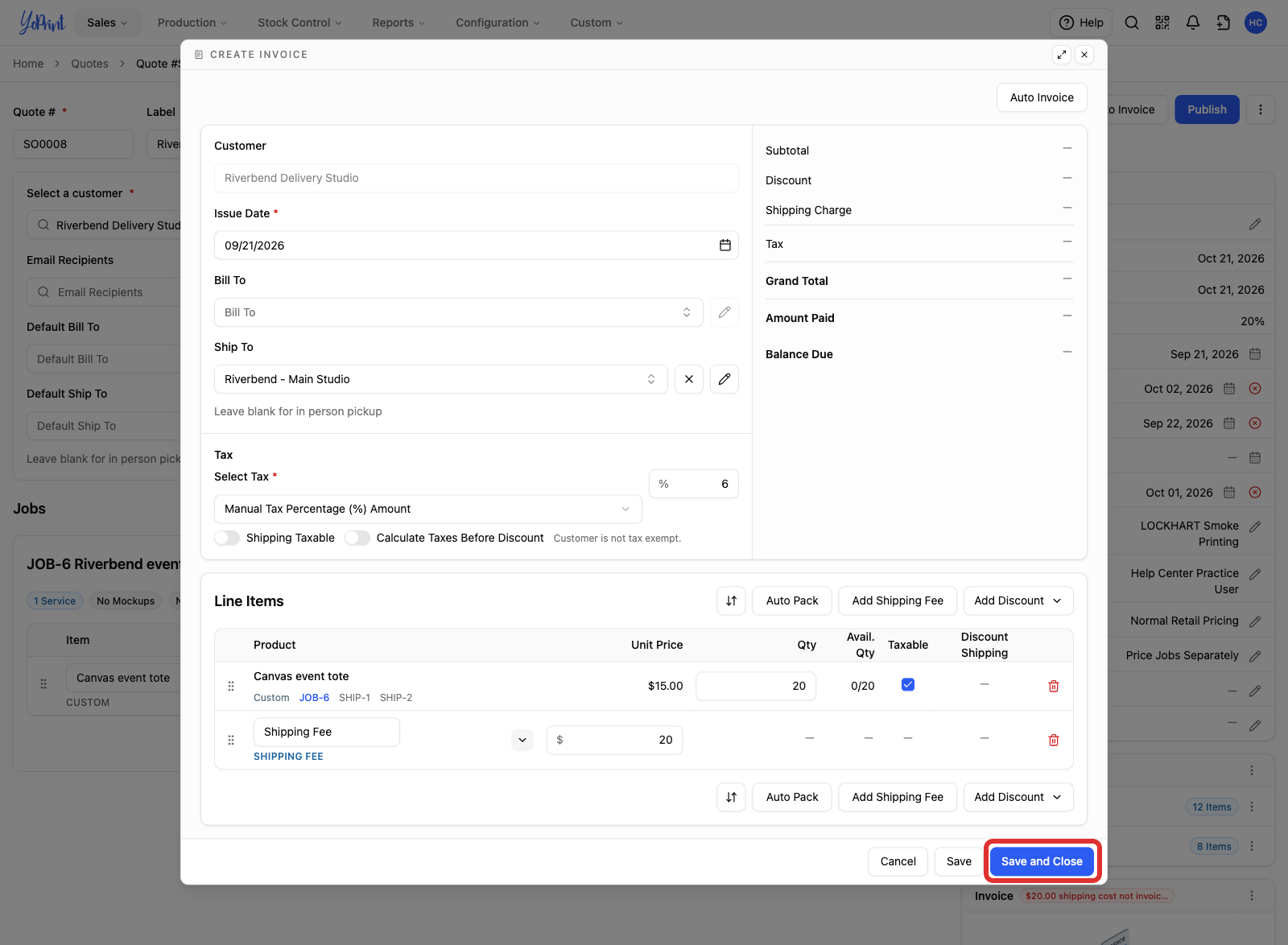This screenshot has width=1288, height=945.
Task: Open the search icon in top bar
Action: click(x=1132, y=23)
